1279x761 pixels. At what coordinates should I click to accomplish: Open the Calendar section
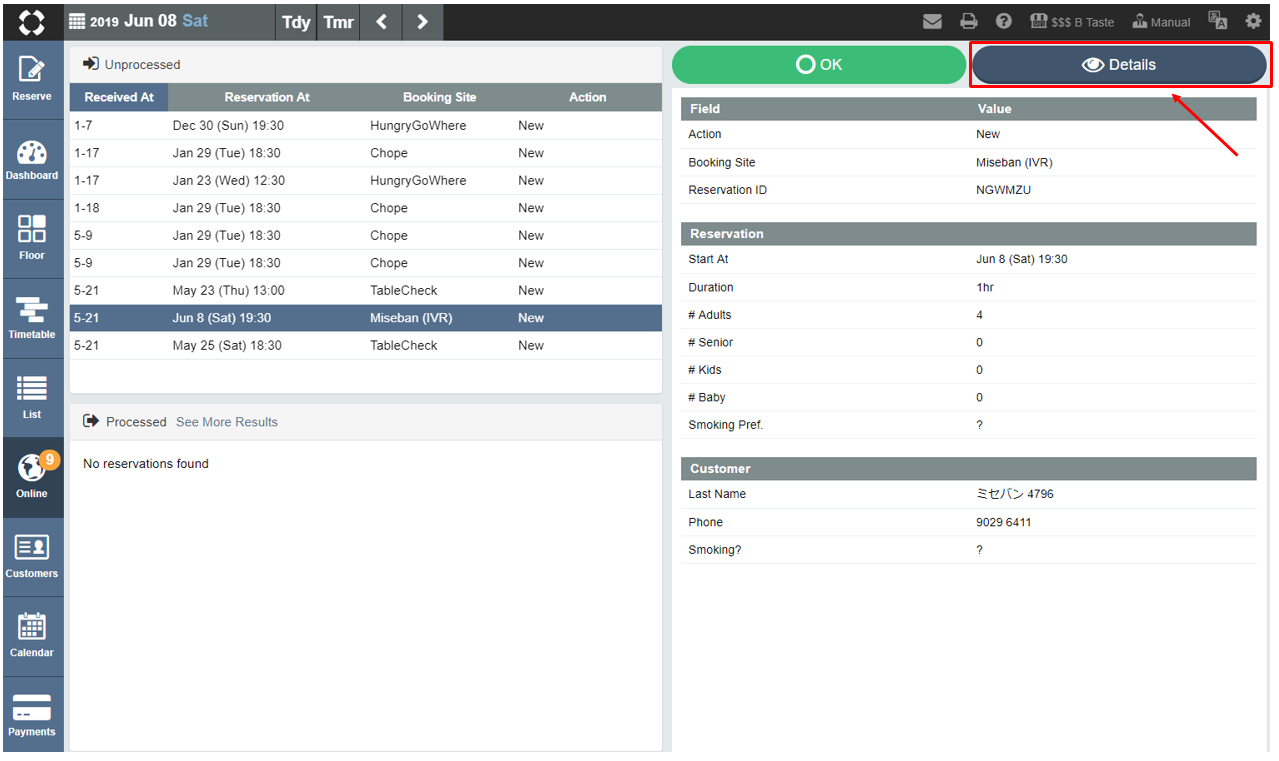(x=32, y=636)
